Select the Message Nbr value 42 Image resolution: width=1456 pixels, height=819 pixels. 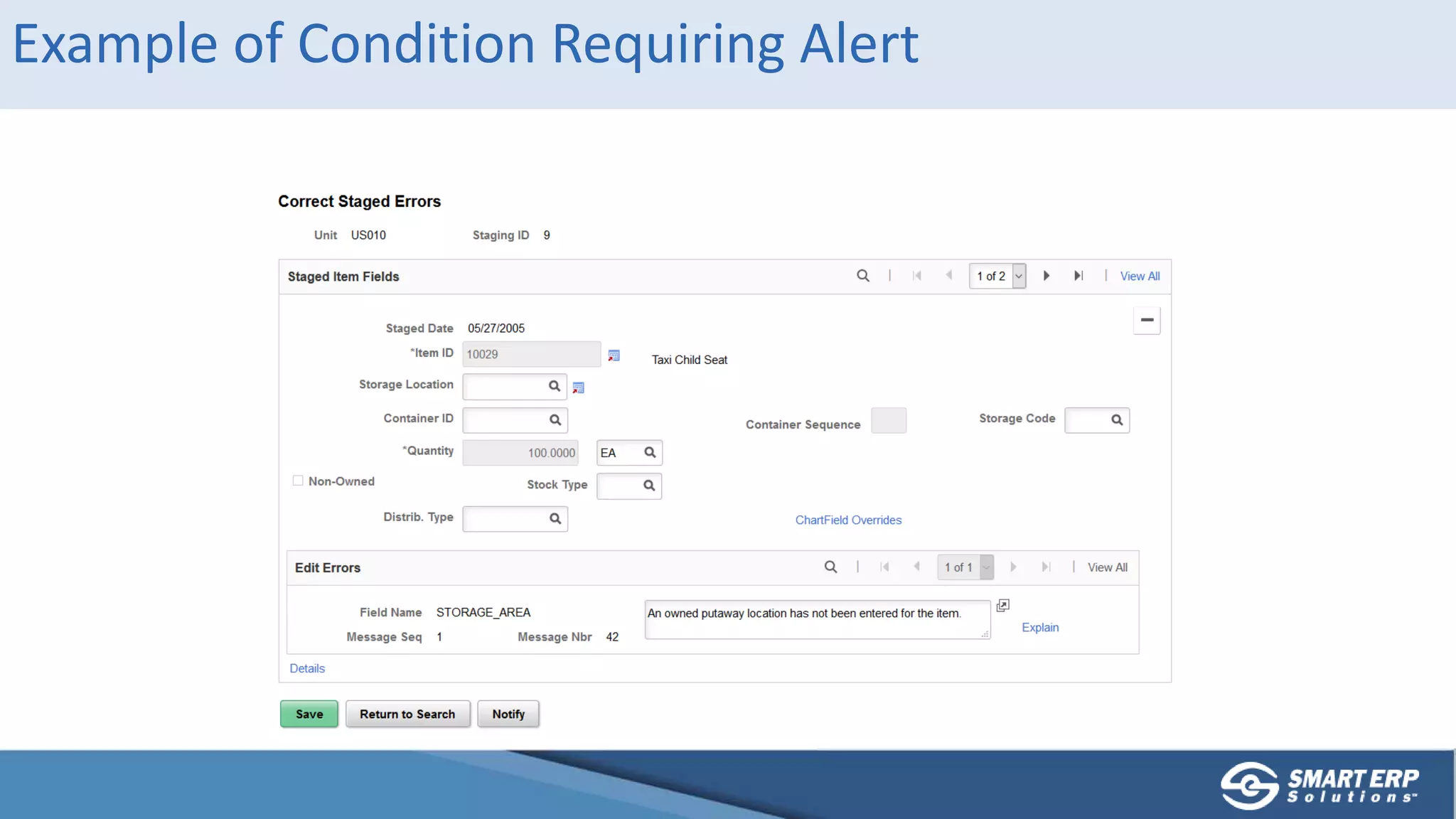(x=612, y=637)
